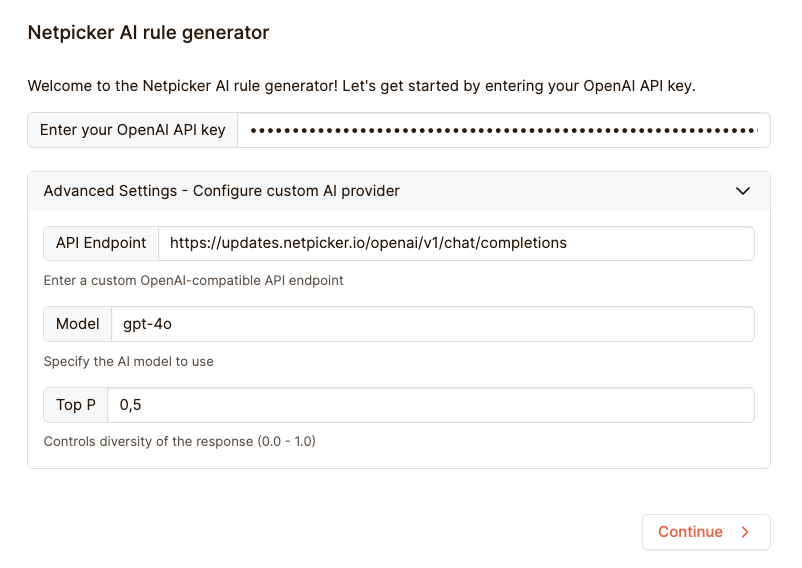Click the masked OpenAI API key field
Viewport: 802px width, 568px height.
tap(503, 130)
